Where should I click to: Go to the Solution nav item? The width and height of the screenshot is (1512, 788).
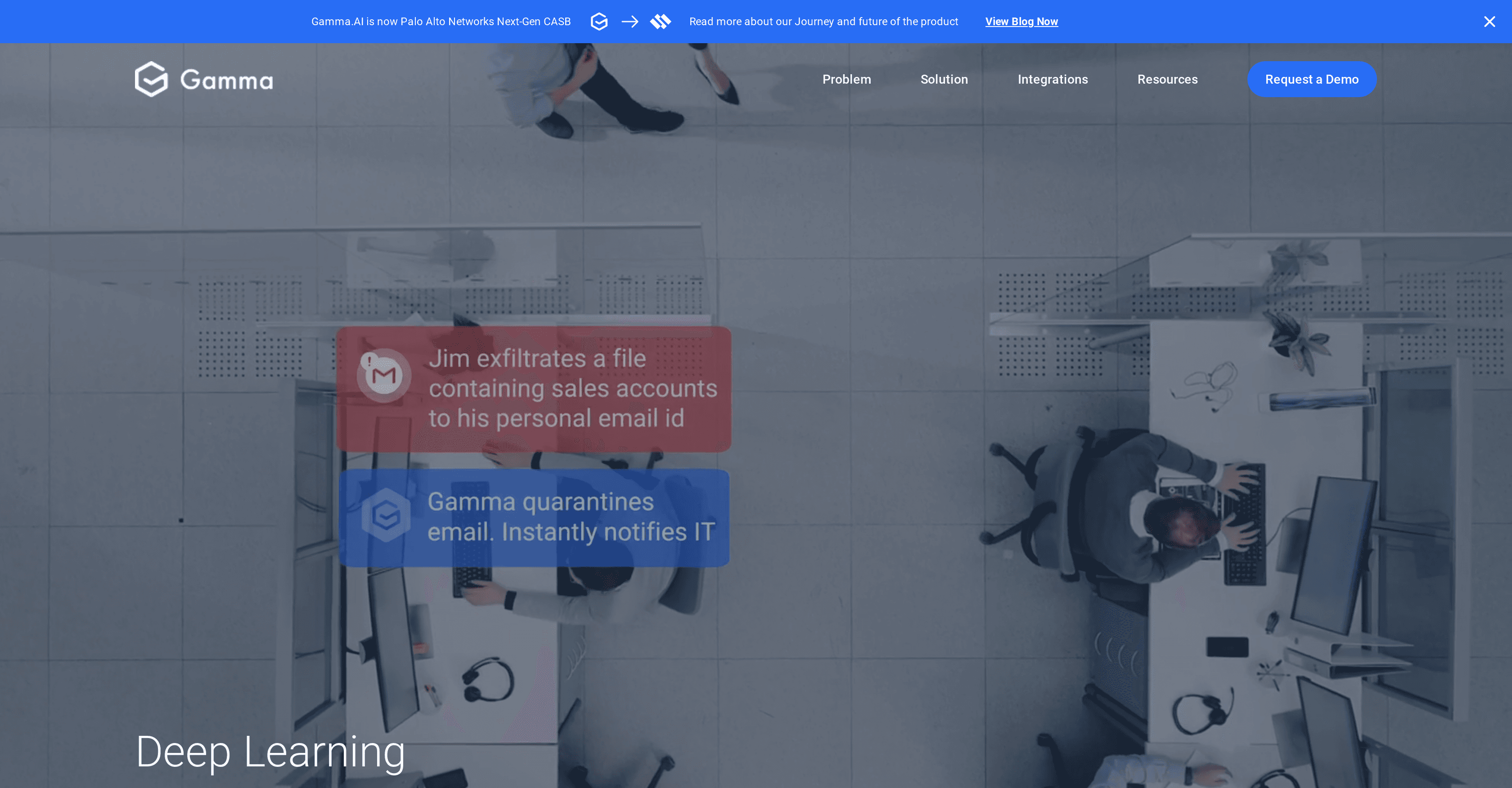point(944,79)
